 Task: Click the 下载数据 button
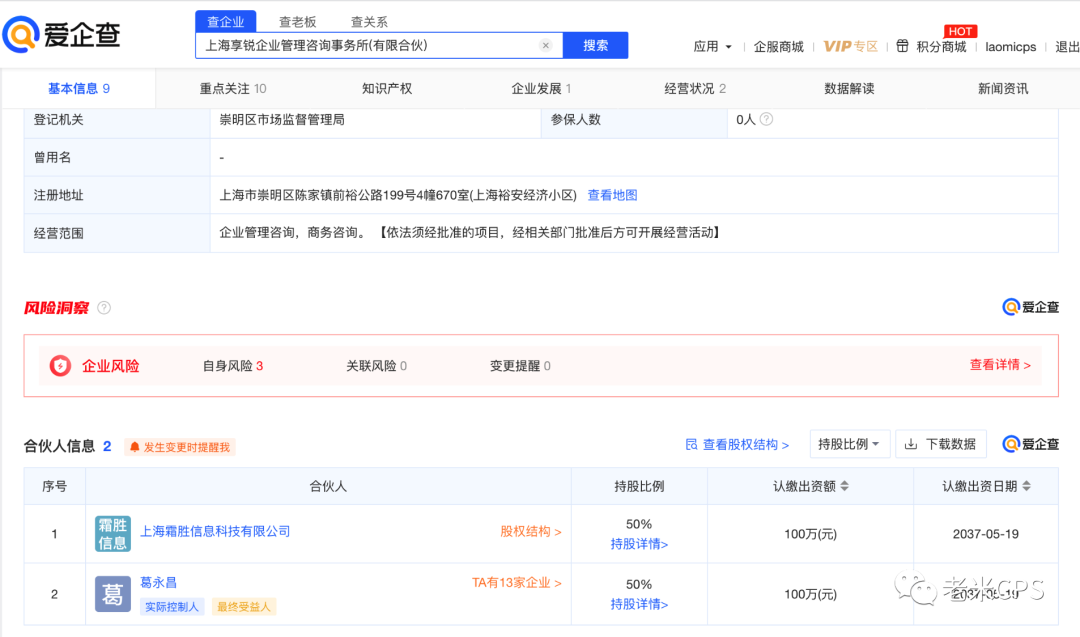[x=941, y=444]
